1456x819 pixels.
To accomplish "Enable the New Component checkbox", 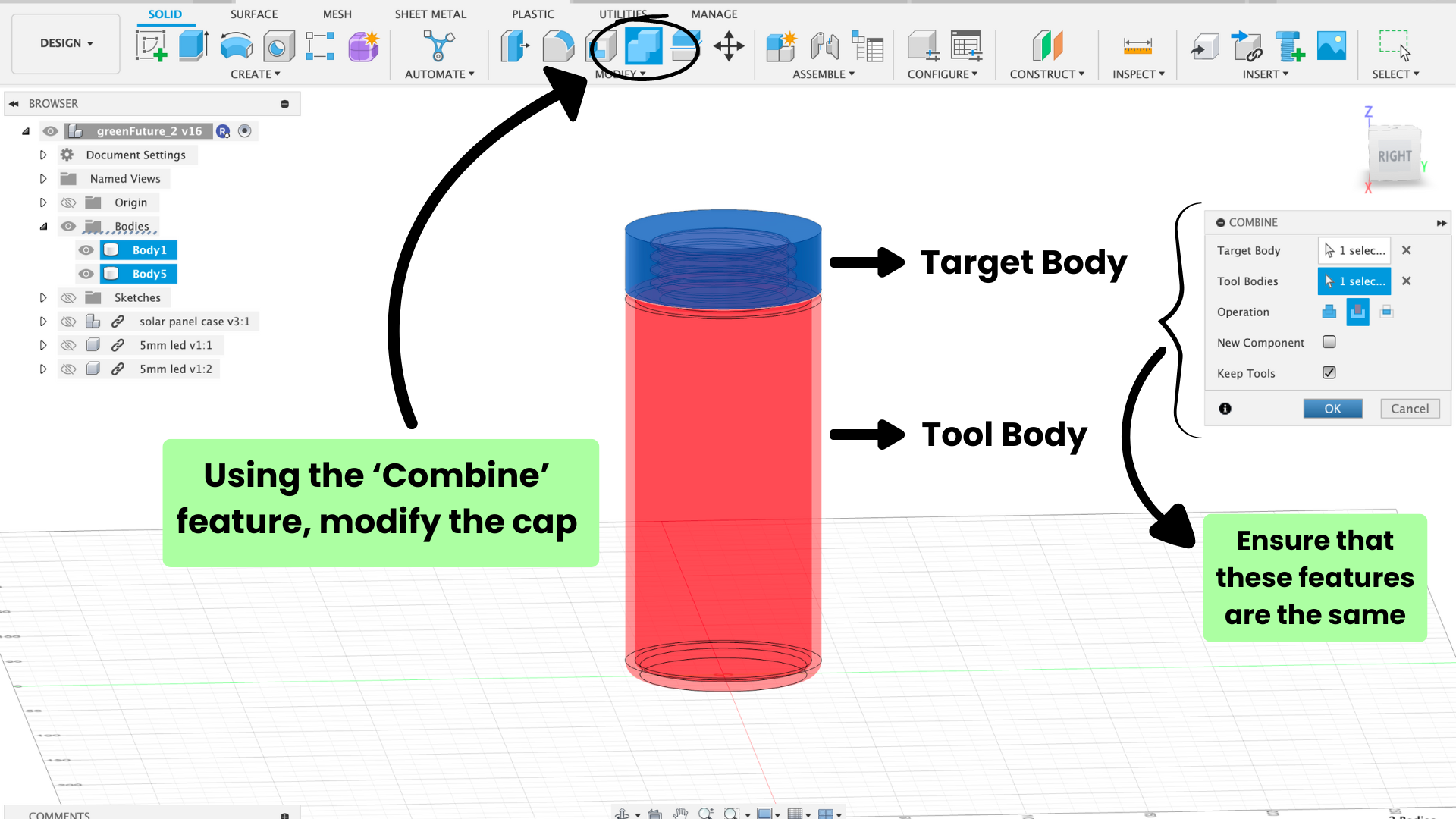I will click(x=1329, y=342).
